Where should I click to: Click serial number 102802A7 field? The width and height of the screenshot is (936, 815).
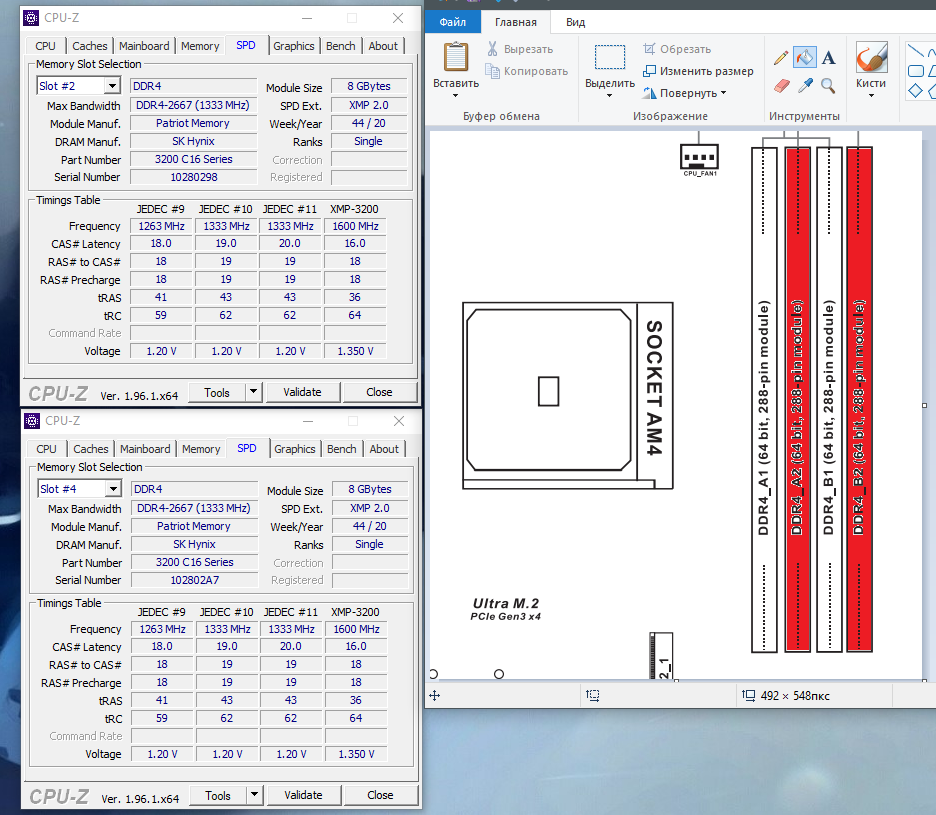click(x=195, y=580)
